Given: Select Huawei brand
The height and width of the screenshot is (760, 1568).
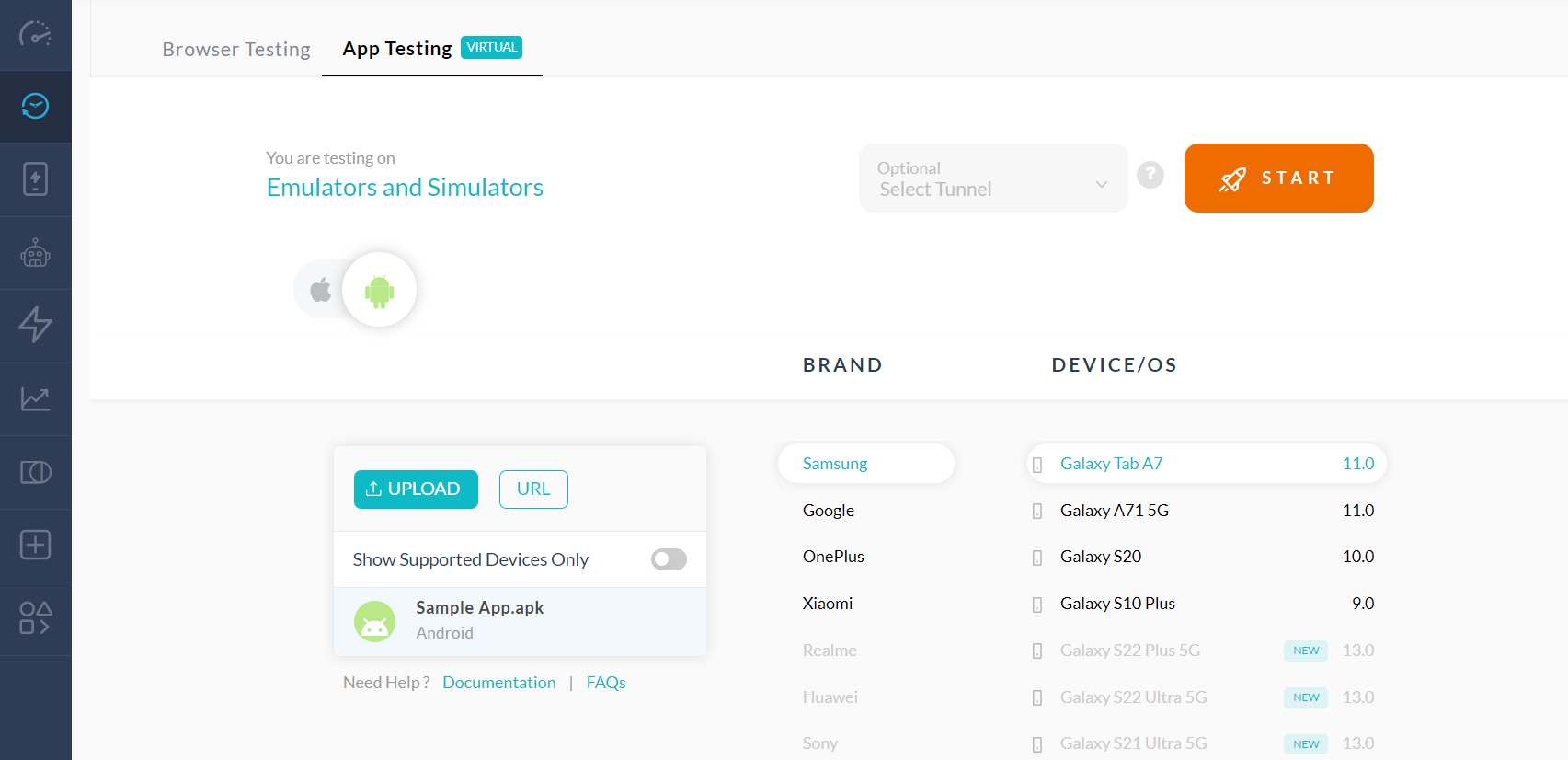Looking at the screenshot, I should pyautogui.click(x=830, y=697).
